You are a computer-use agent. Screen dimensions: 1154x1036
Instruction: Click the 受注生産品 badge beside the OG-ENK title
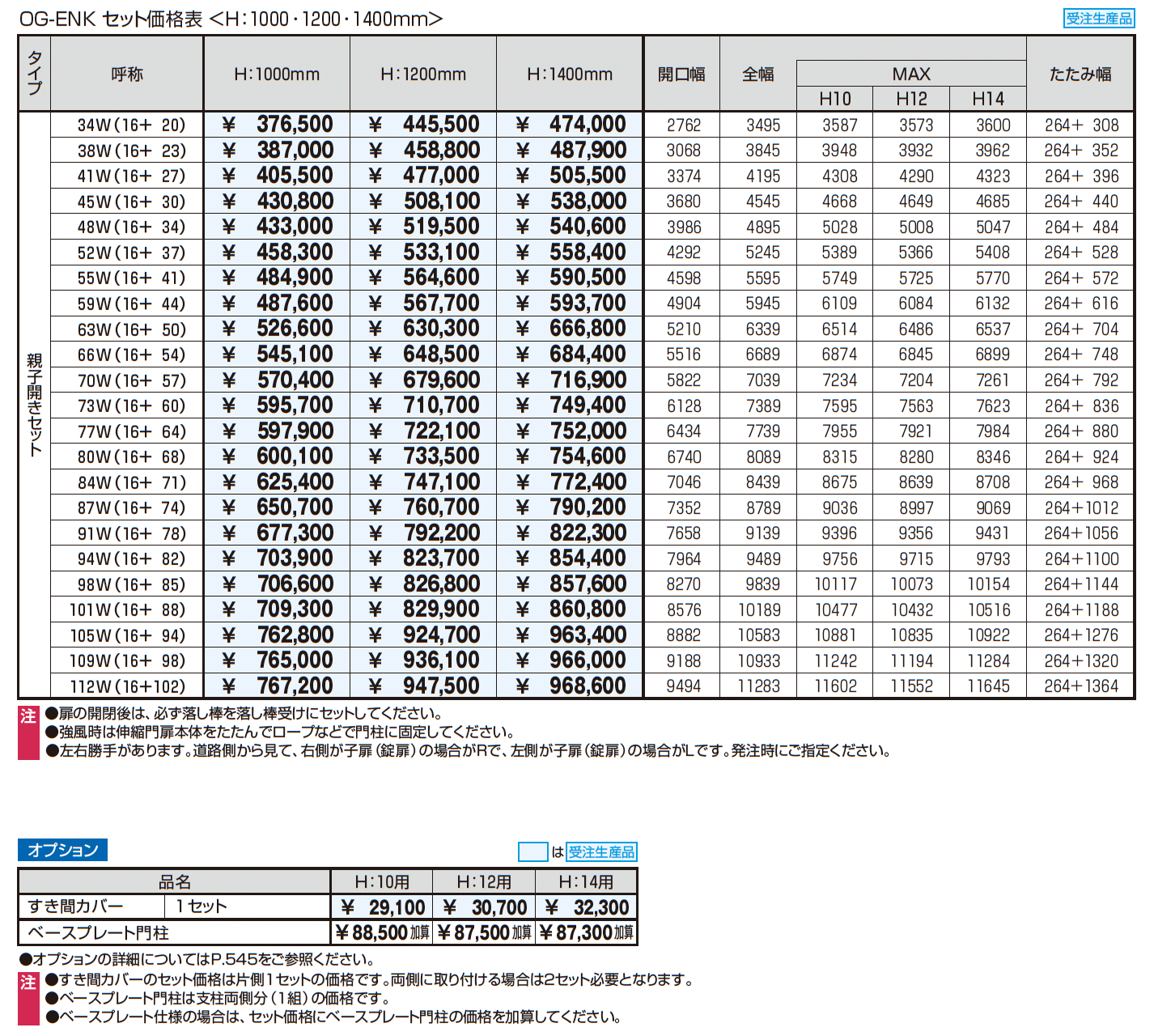pyautogui.click(x=1098, y=18)
